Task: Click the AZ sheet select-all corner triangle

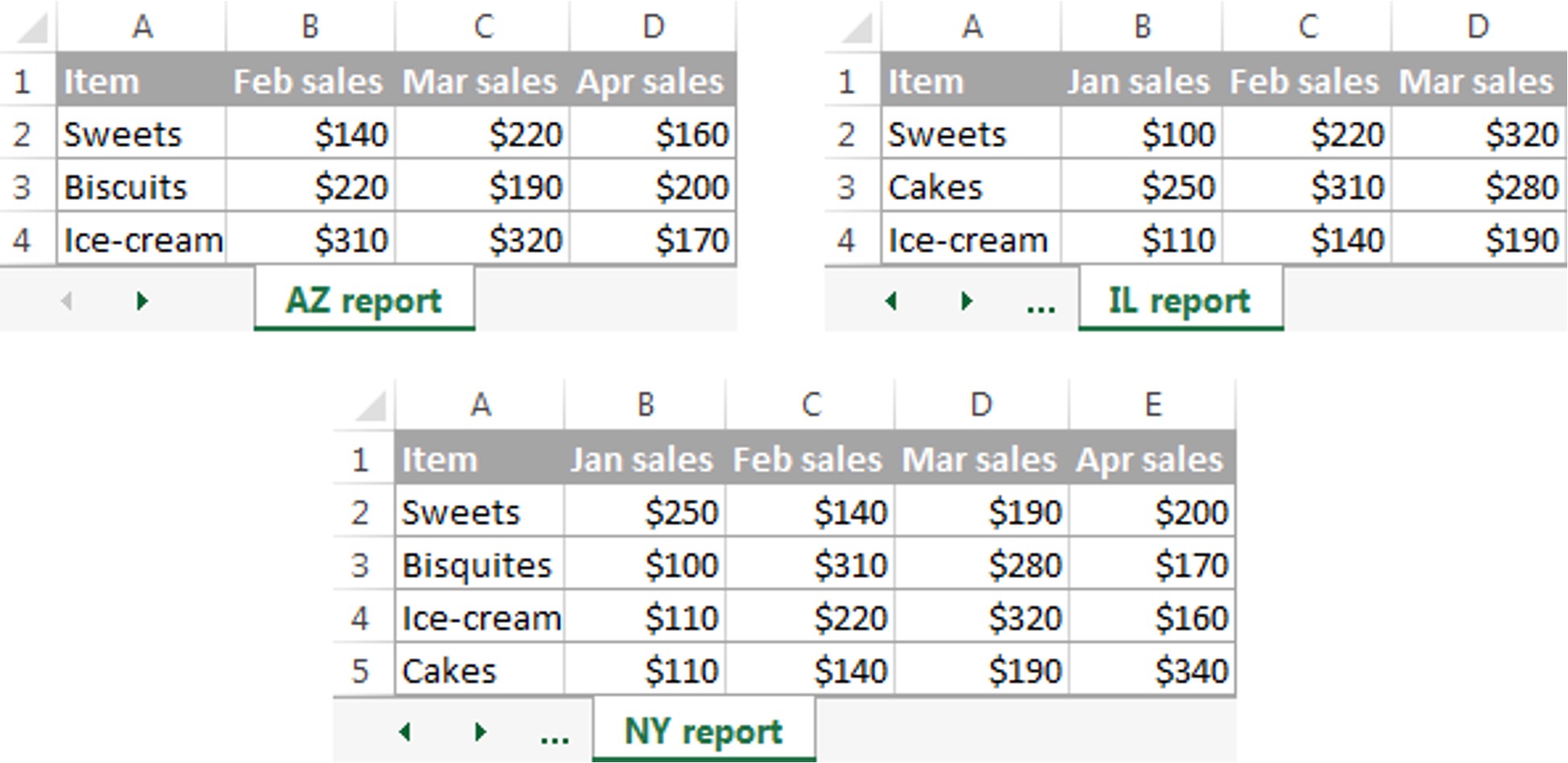Action: pos(33,28)
